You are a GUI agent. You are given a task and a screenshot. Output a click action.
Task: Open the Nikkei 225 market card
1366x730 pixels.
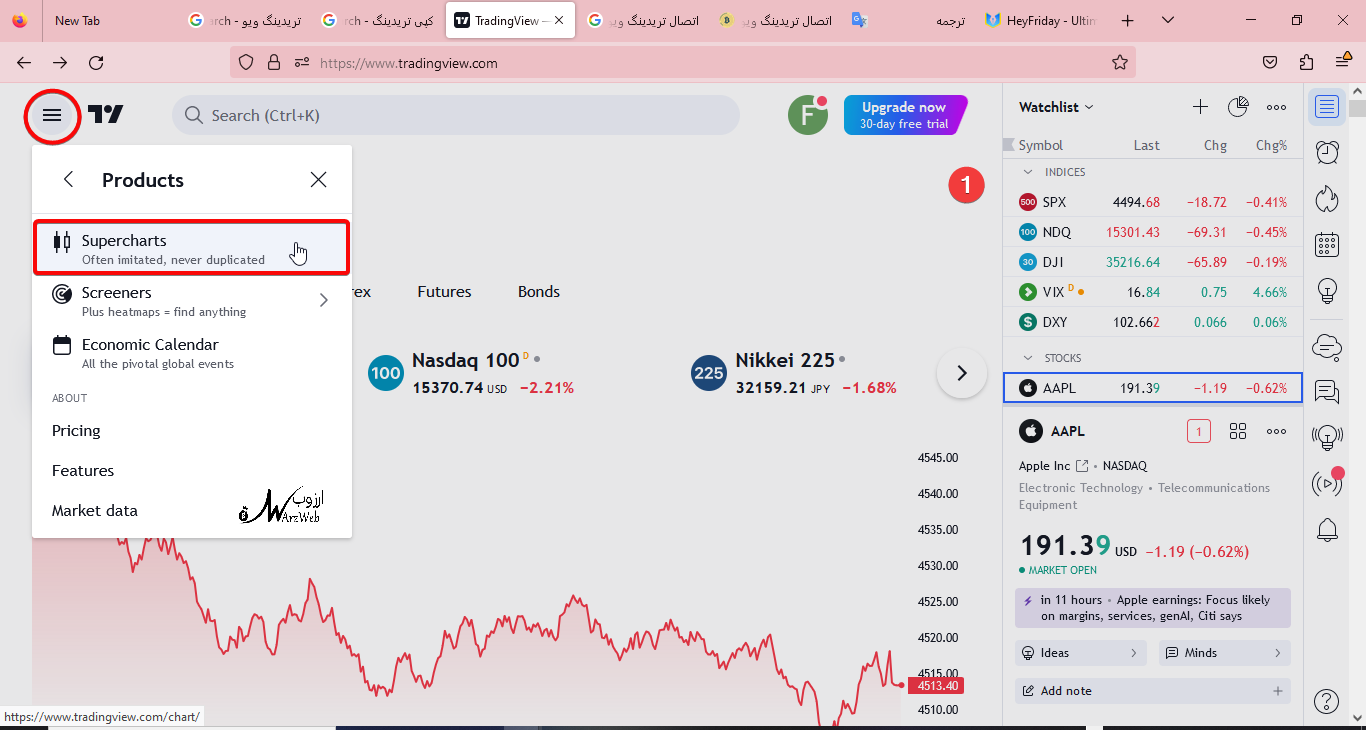[x=794, y=373]
